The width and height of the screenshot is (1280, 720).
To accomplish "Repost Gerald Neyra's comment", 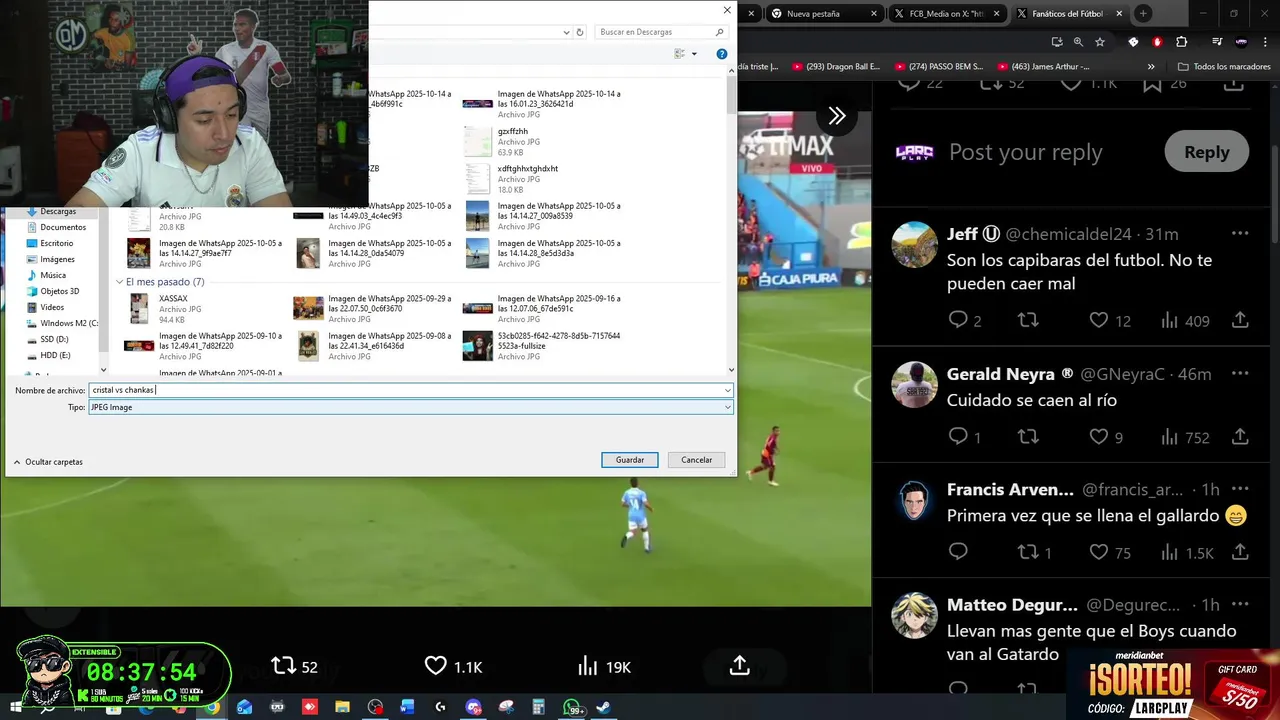I will point(1028,437).
